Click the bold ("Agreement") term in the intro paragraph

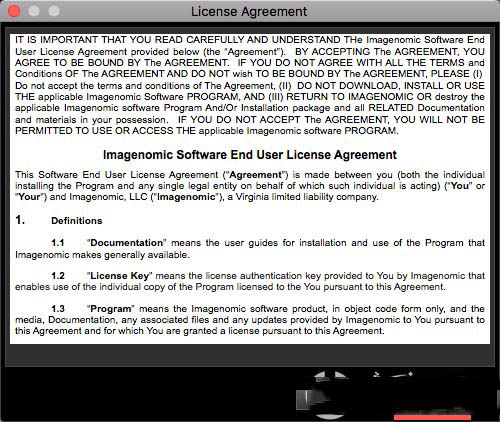click(255, 175)
